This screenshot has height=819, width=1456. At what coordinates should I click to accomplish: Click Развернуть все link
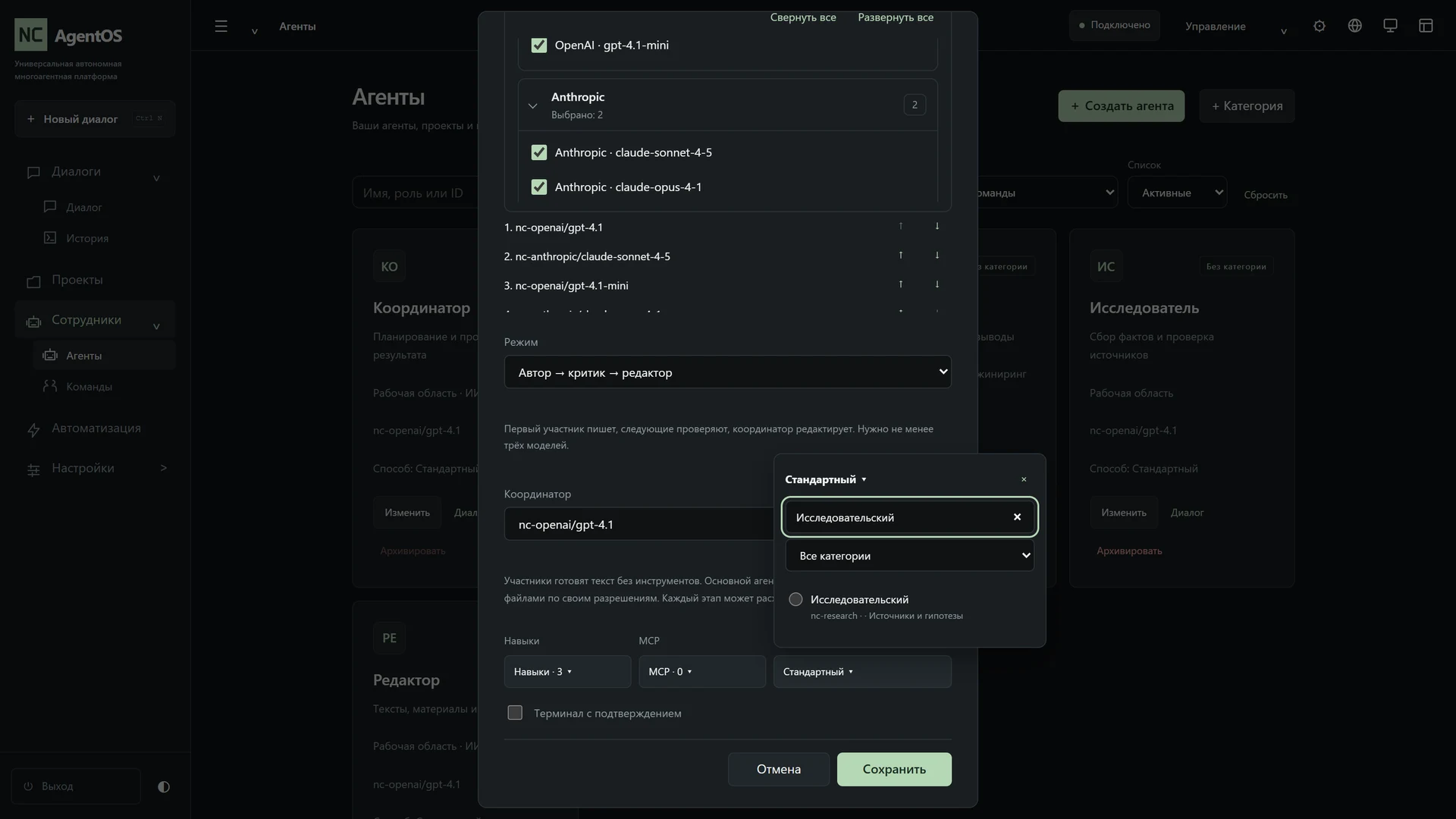(x=896, y=17)
